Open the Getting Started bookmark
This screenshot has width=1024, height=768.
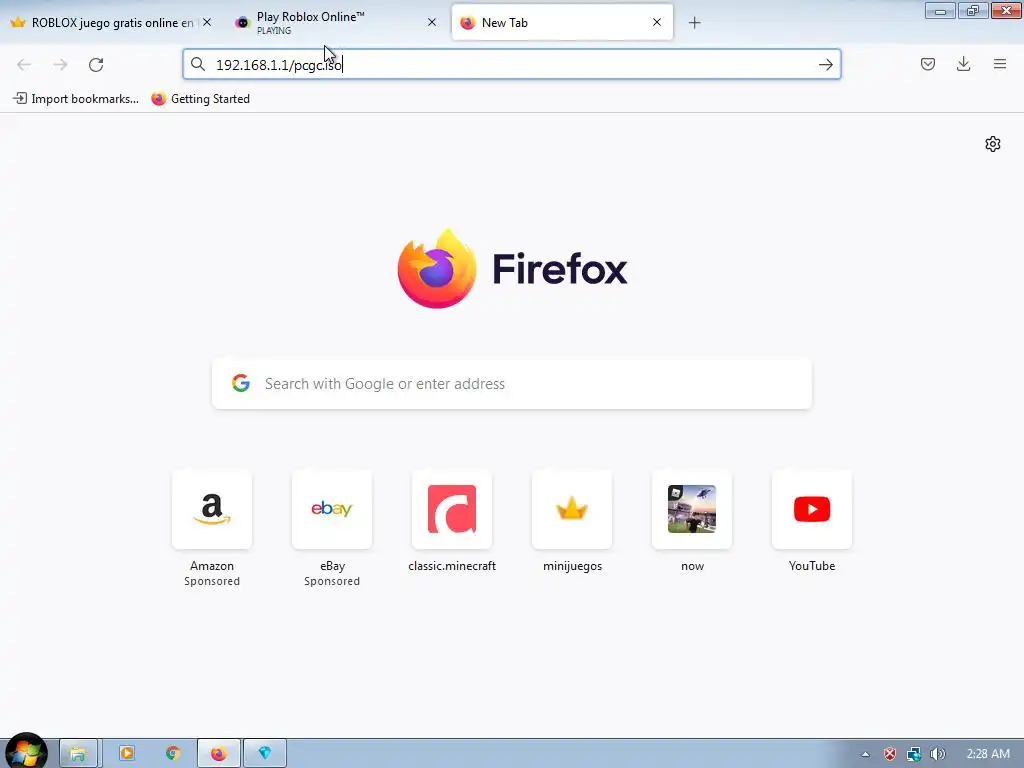click(x=200, y=99)
